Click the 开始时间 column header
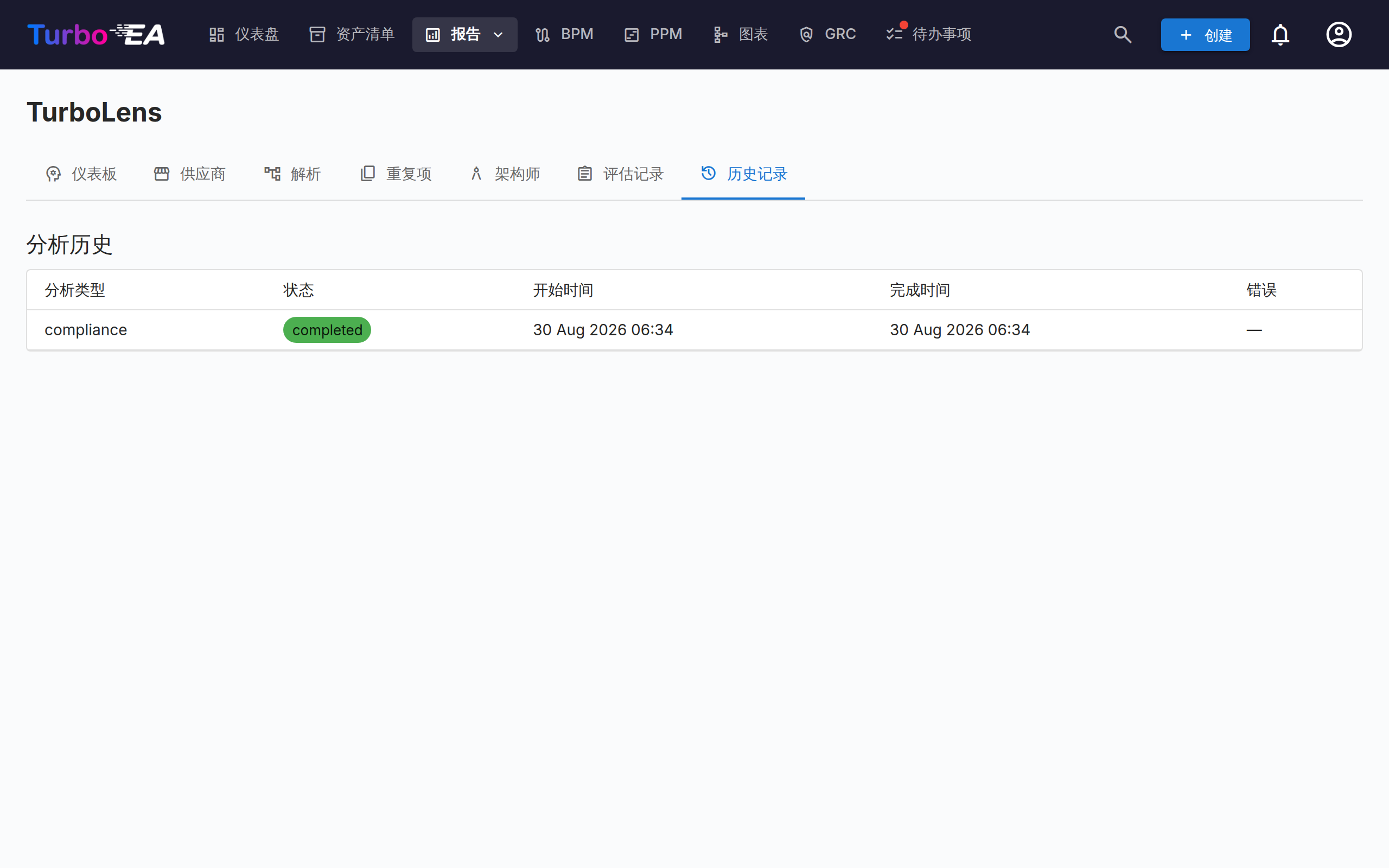The image size is (1389, 868). [563, 290]
